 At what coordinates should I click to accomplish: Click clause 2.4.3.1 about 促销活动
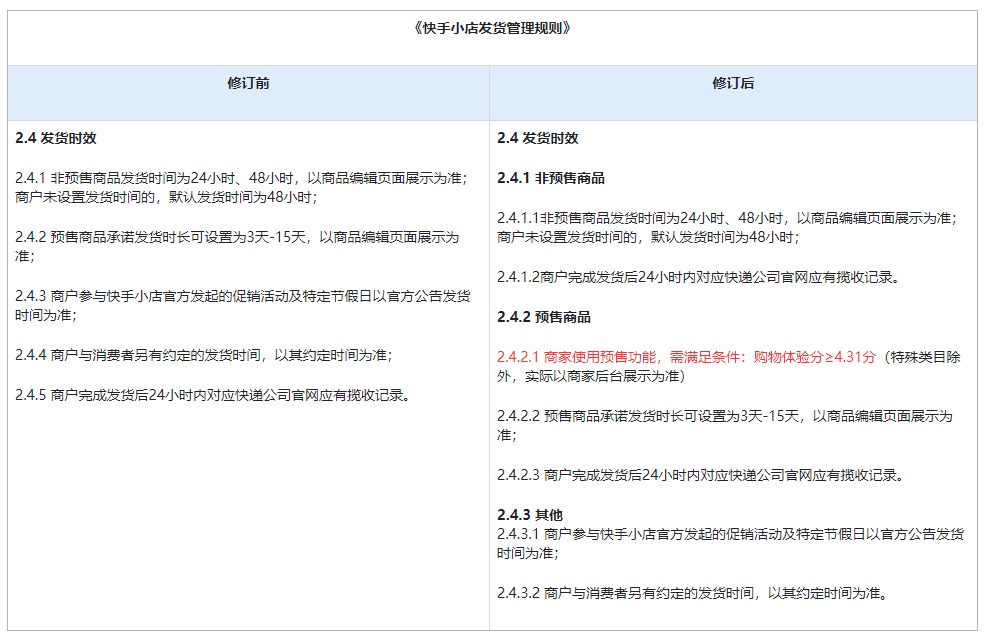[x=731, y=543]
